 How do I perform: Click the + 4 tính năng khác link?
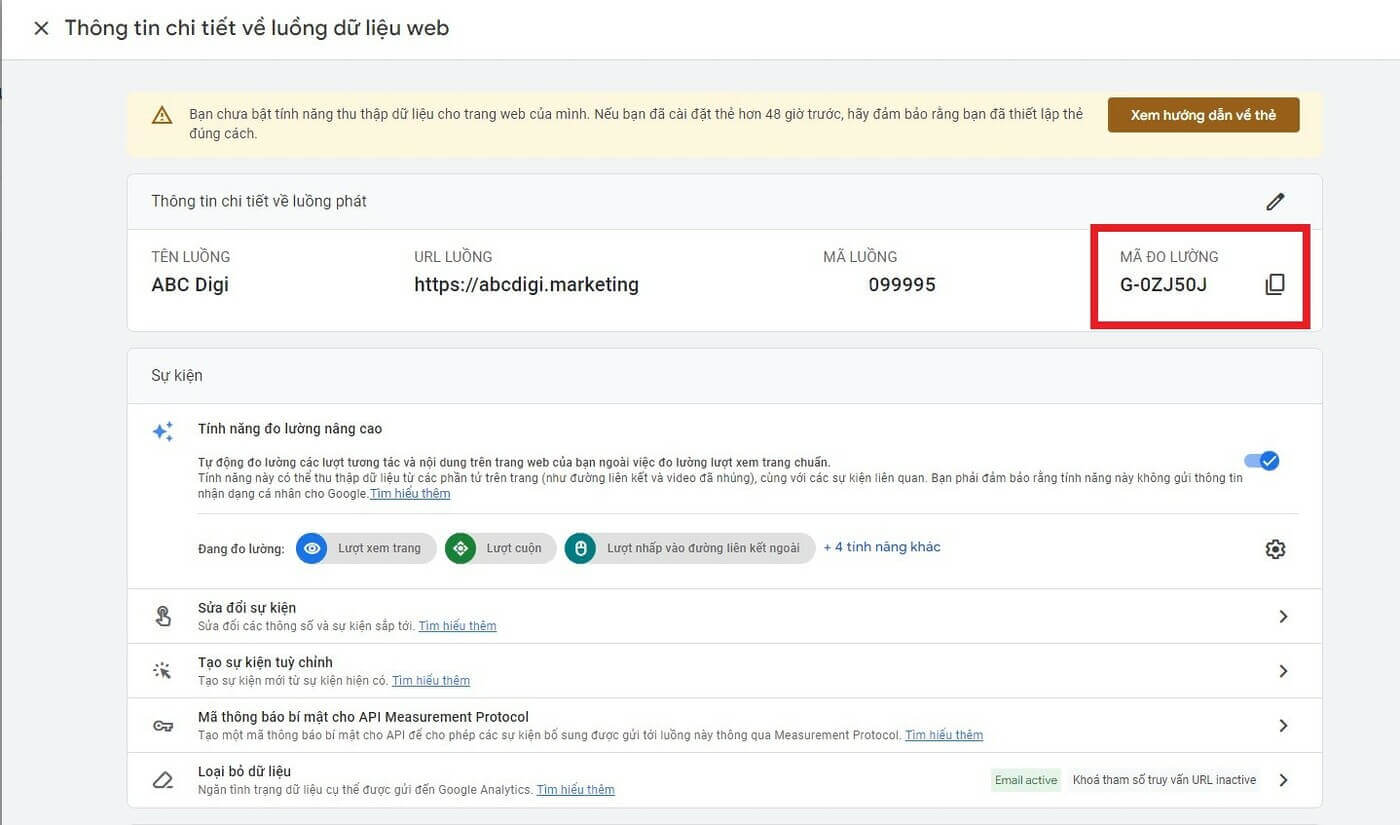(882, 547)
